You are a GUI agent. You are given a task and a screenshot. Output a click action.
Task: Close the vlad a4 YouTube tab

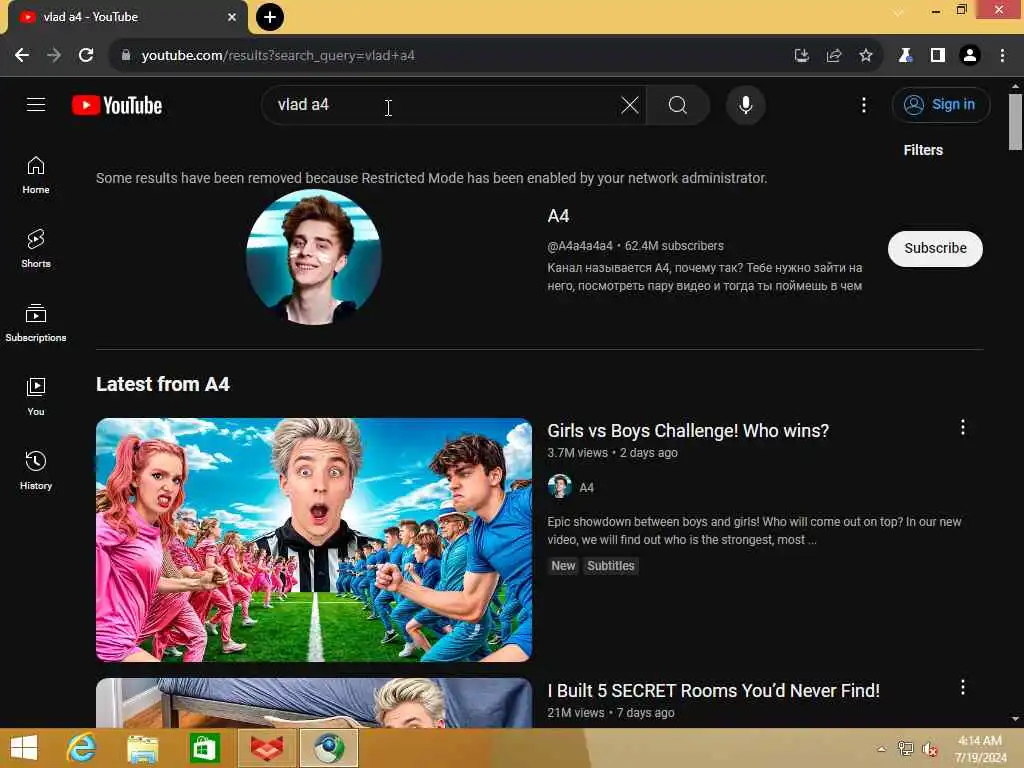pyautogui.click(x=232, y=17)
